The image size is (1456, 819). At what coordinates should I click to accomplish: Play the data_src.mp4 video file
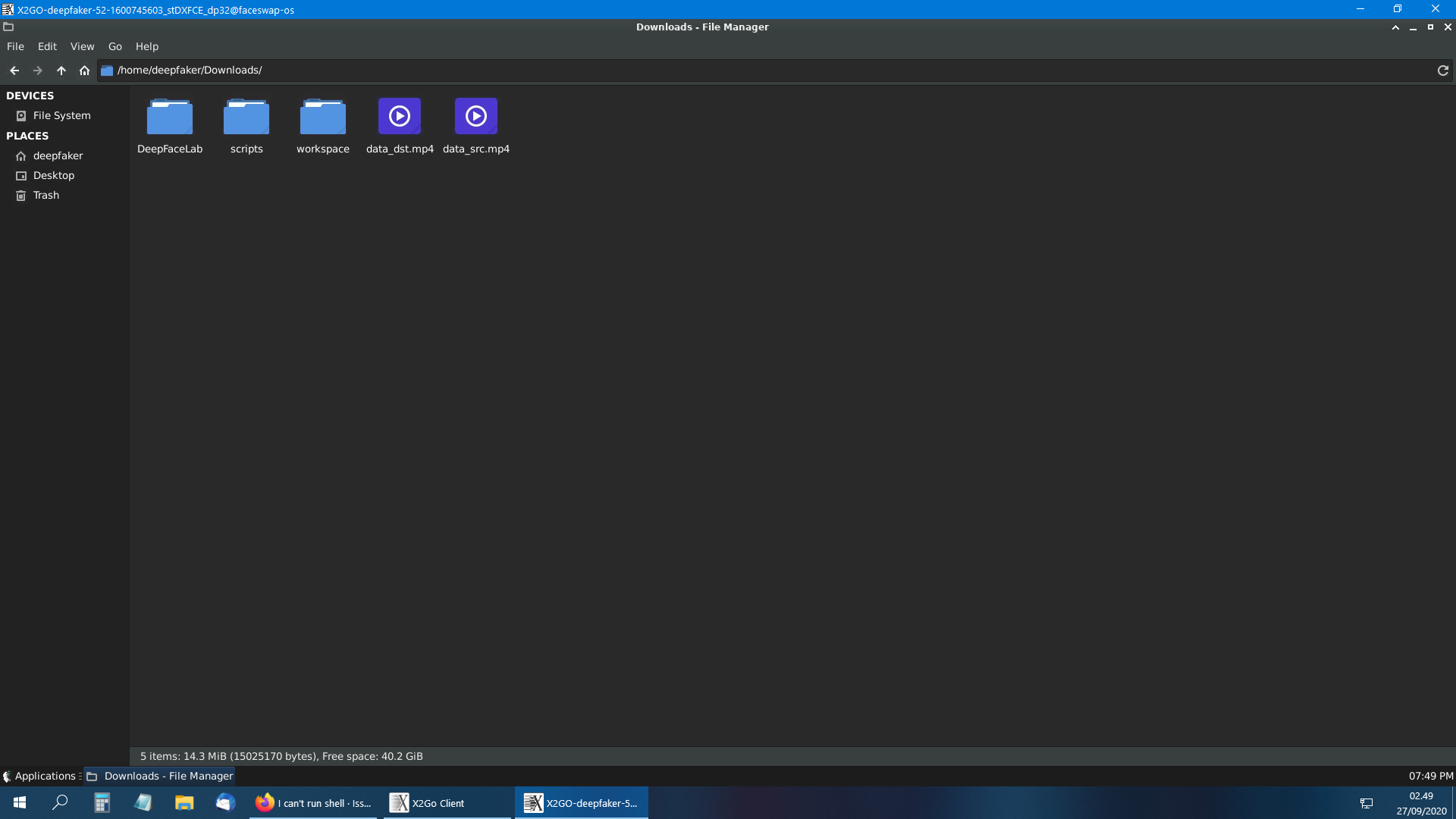coord(475,115)
